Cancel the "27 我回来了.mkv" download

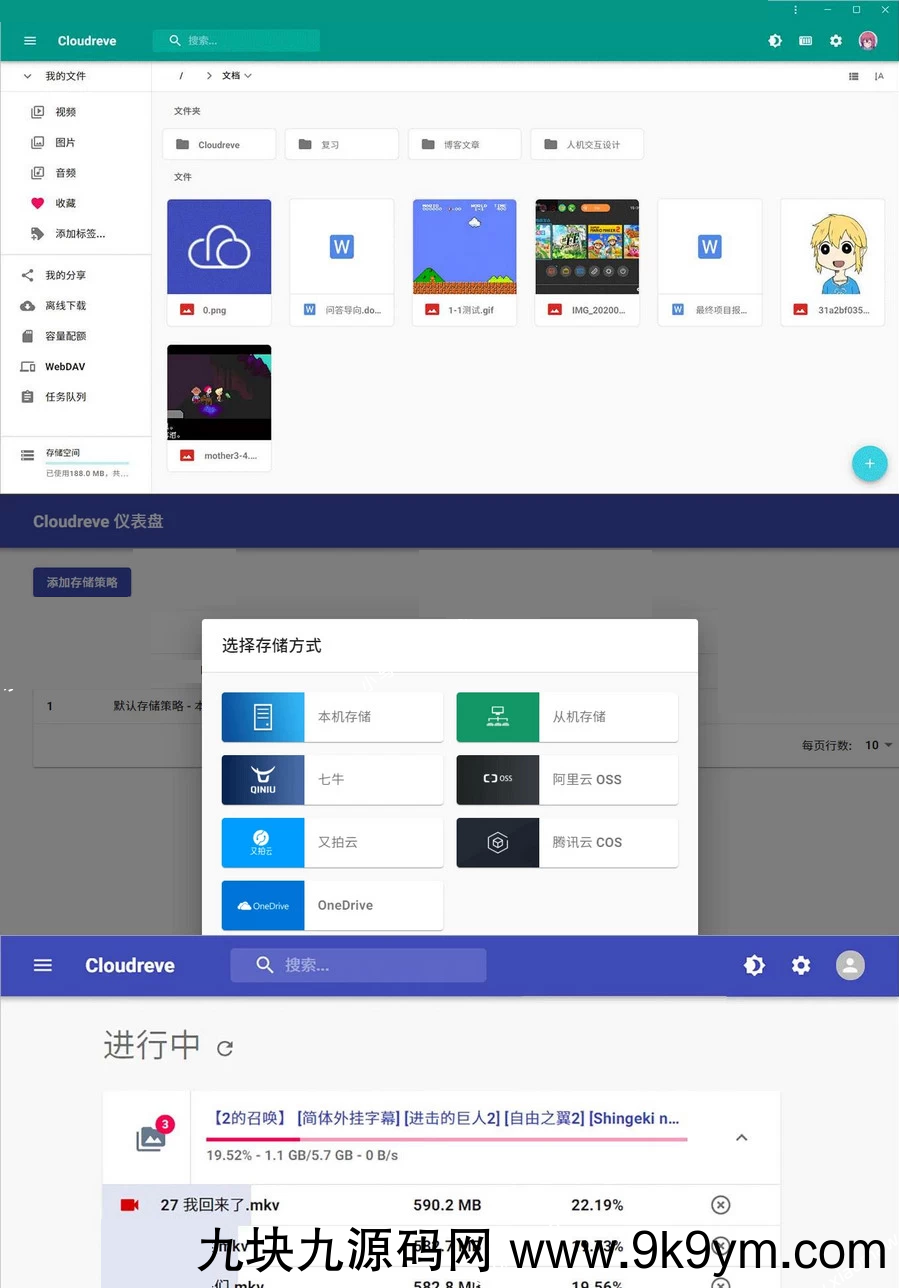[720, 1205]
